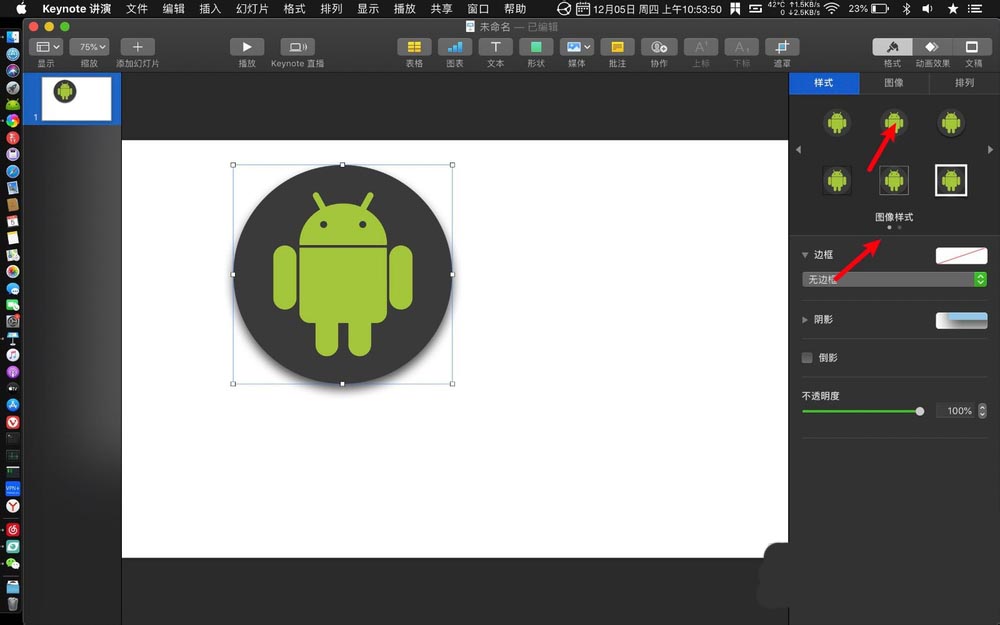Image resolution: width=1000 pixels, height=625 pixels.
Task: Open the 媒体 media dropdown
Action: coord(577,47)
